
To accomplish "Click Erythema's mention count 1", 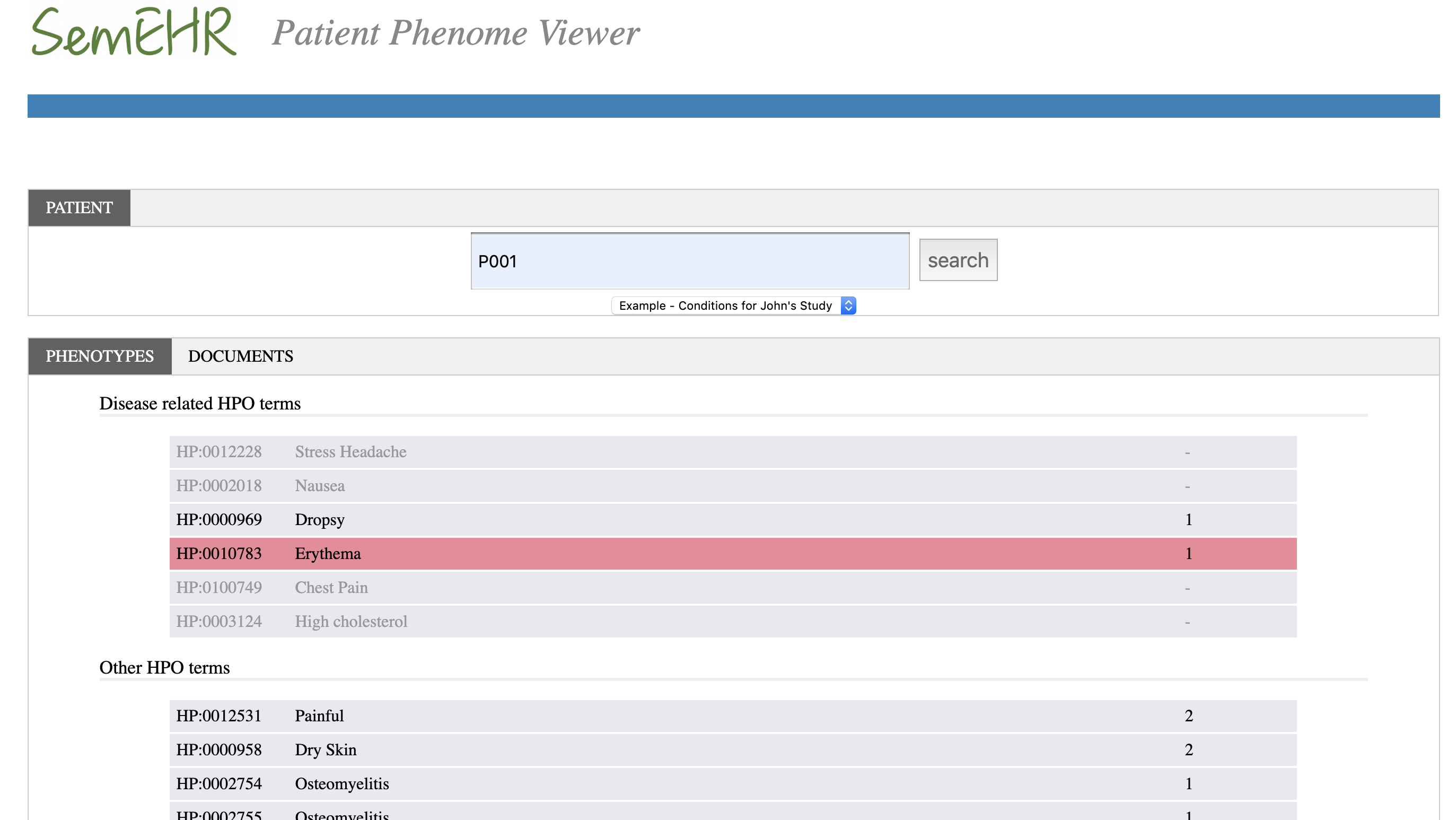I will point(1188,554).
